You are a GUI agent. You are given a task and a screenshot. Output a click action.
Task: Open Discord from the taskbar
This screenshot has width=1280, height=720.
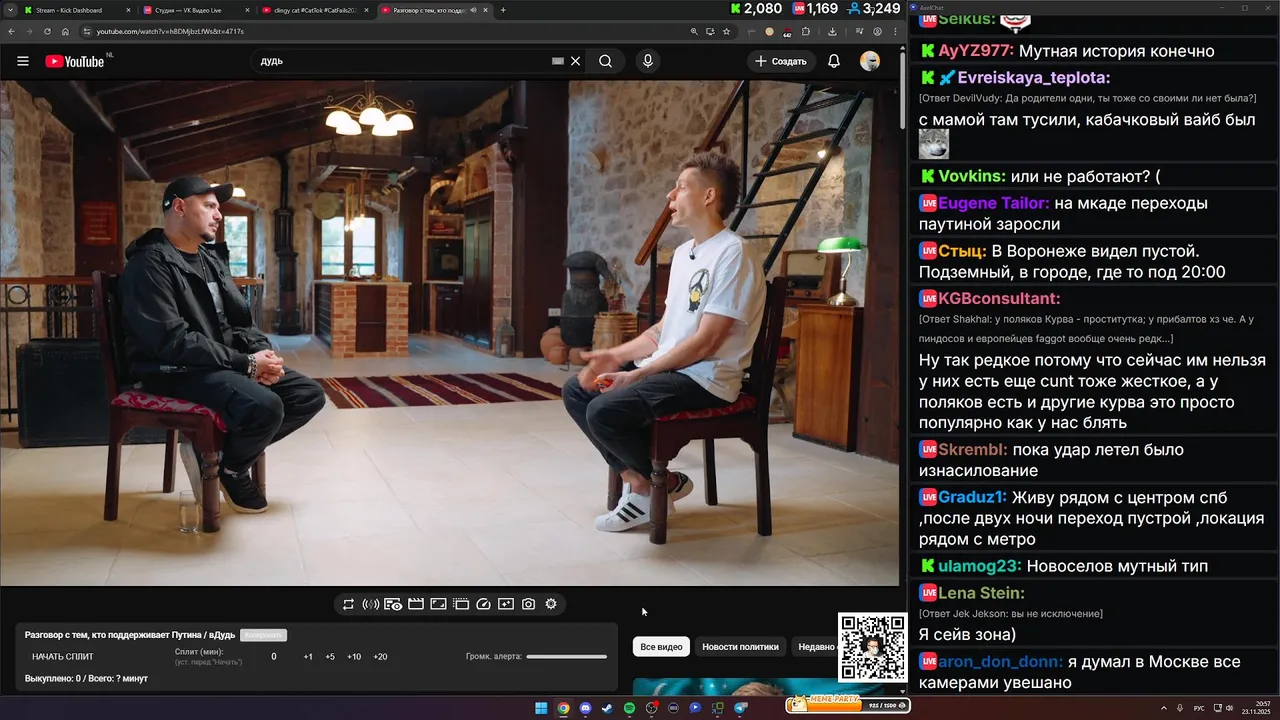(x=585, y=708)
